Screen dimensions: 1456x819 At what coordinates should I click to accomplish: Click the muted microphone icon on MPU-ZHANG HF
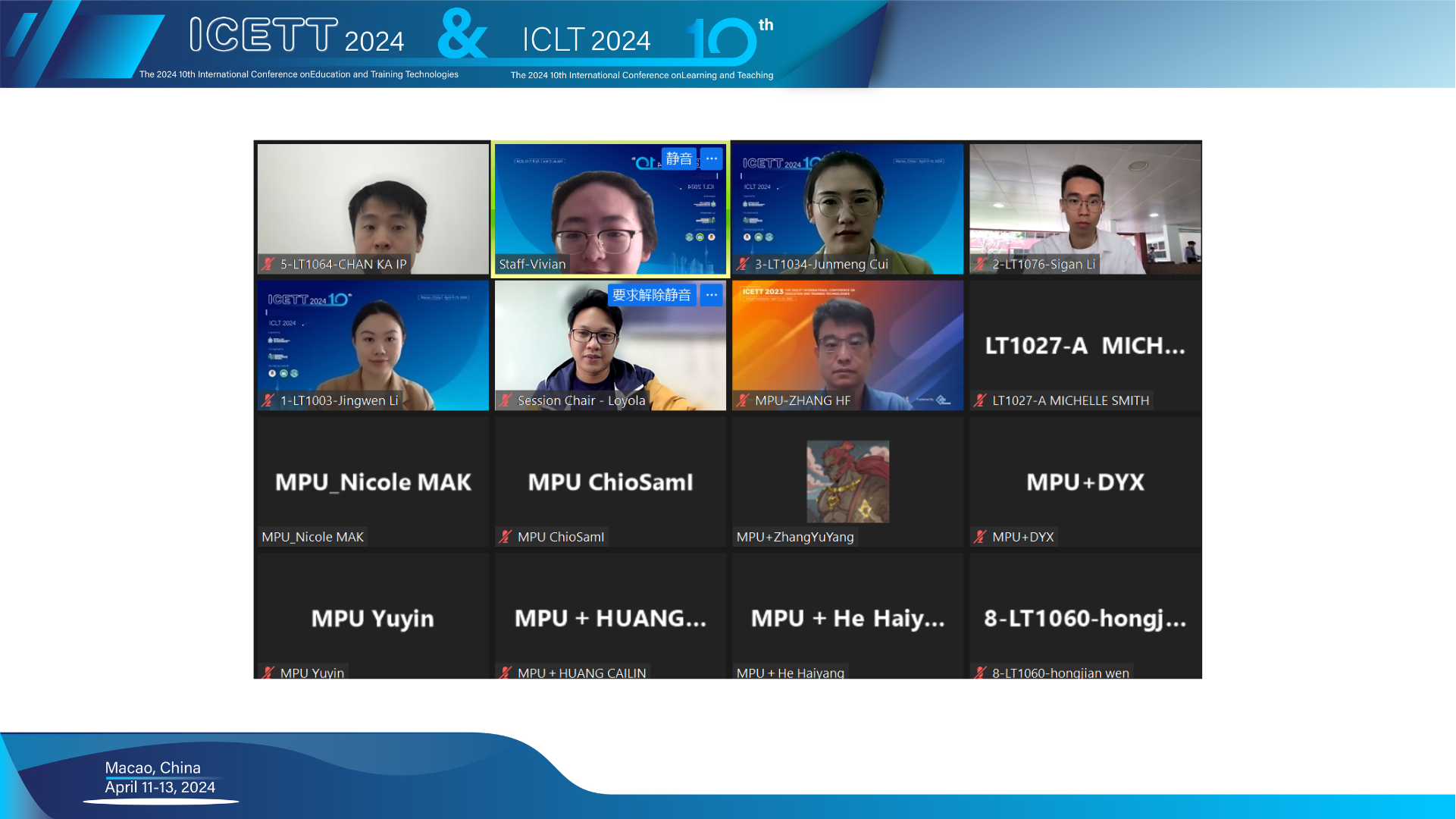(x=743, y=400)
